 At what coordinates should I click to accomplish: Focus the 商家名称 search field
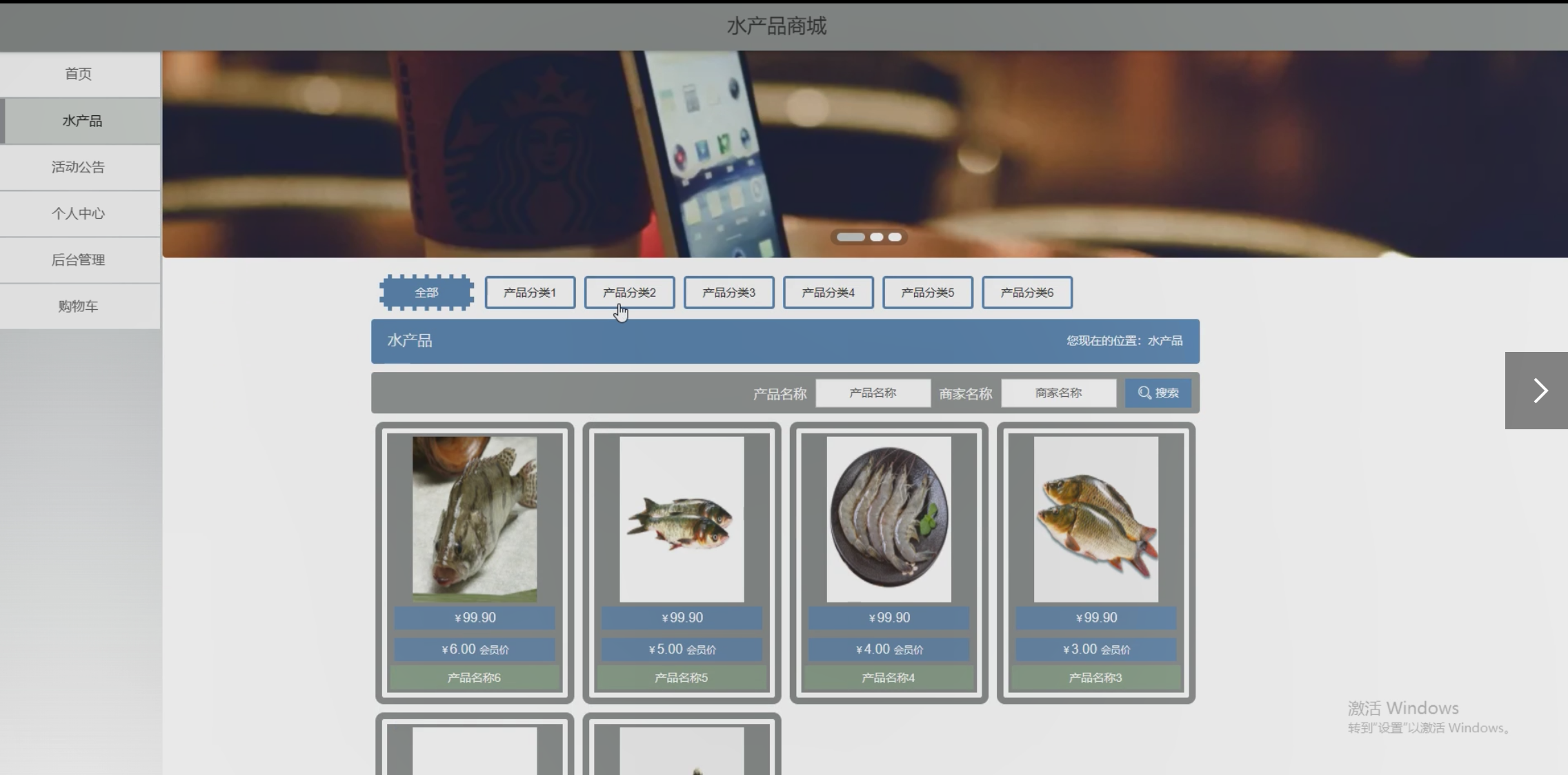[x=1058, y=393]
